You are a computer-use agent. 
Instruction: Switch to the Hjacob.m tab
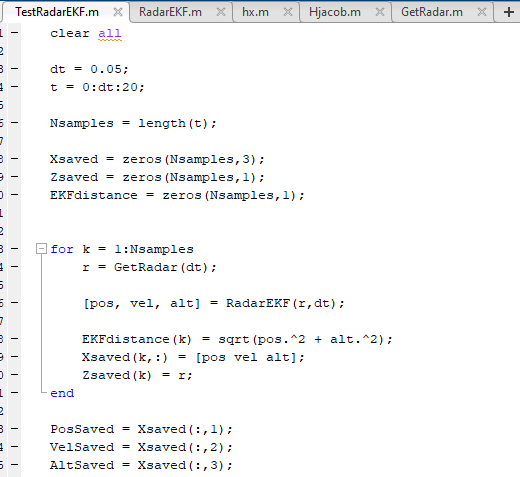coord(335,12)
